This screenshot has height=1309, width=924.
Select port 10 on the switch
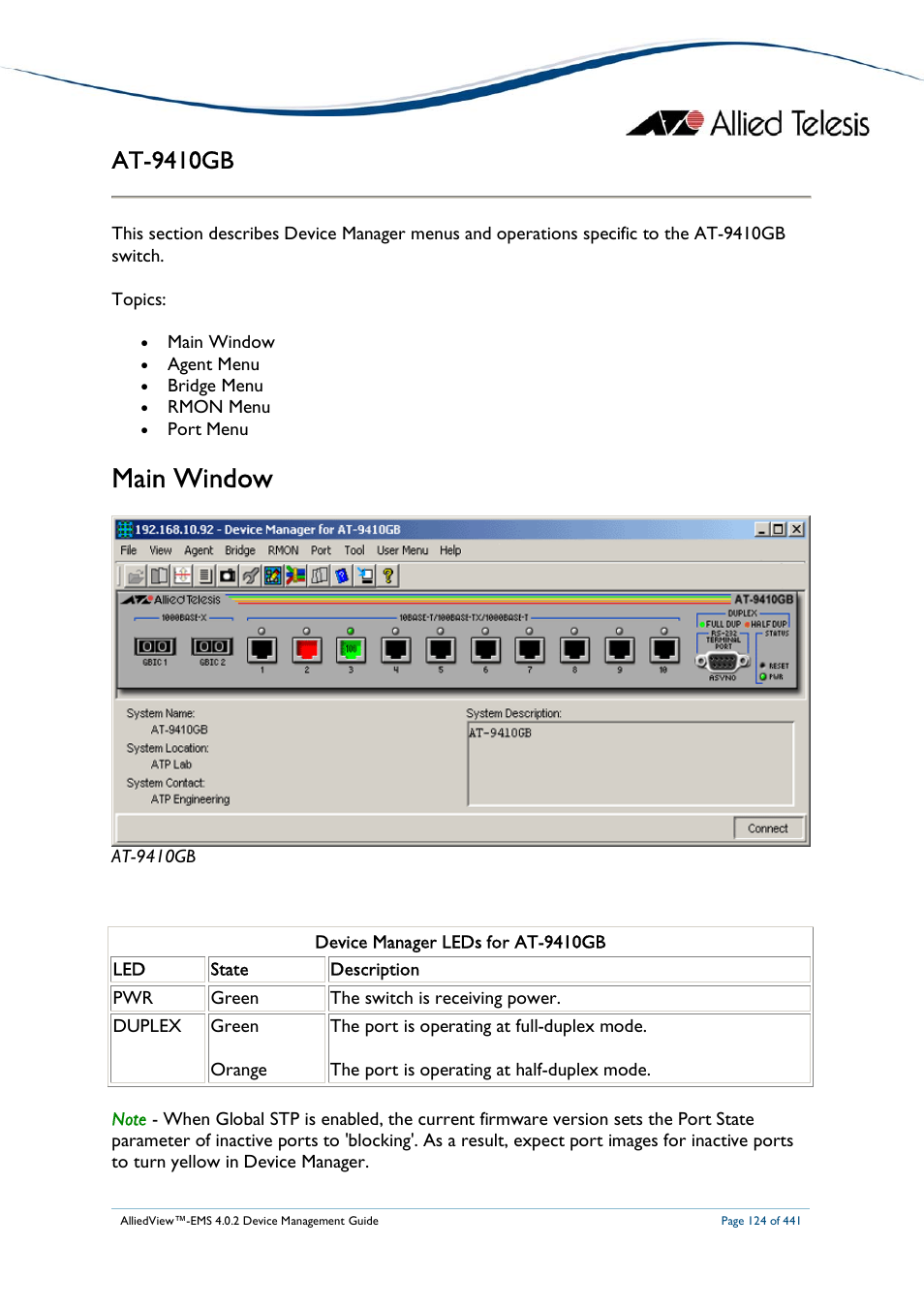click(664, 649)
